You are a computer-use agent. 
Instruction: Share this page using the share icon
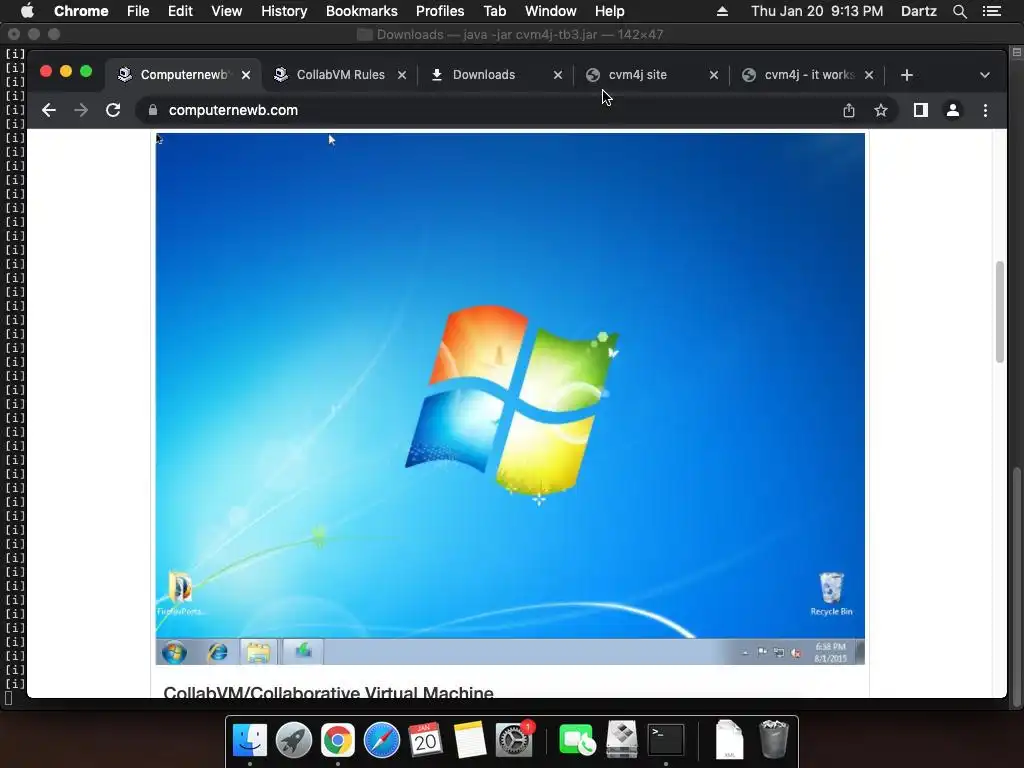(x=848, y=110)
